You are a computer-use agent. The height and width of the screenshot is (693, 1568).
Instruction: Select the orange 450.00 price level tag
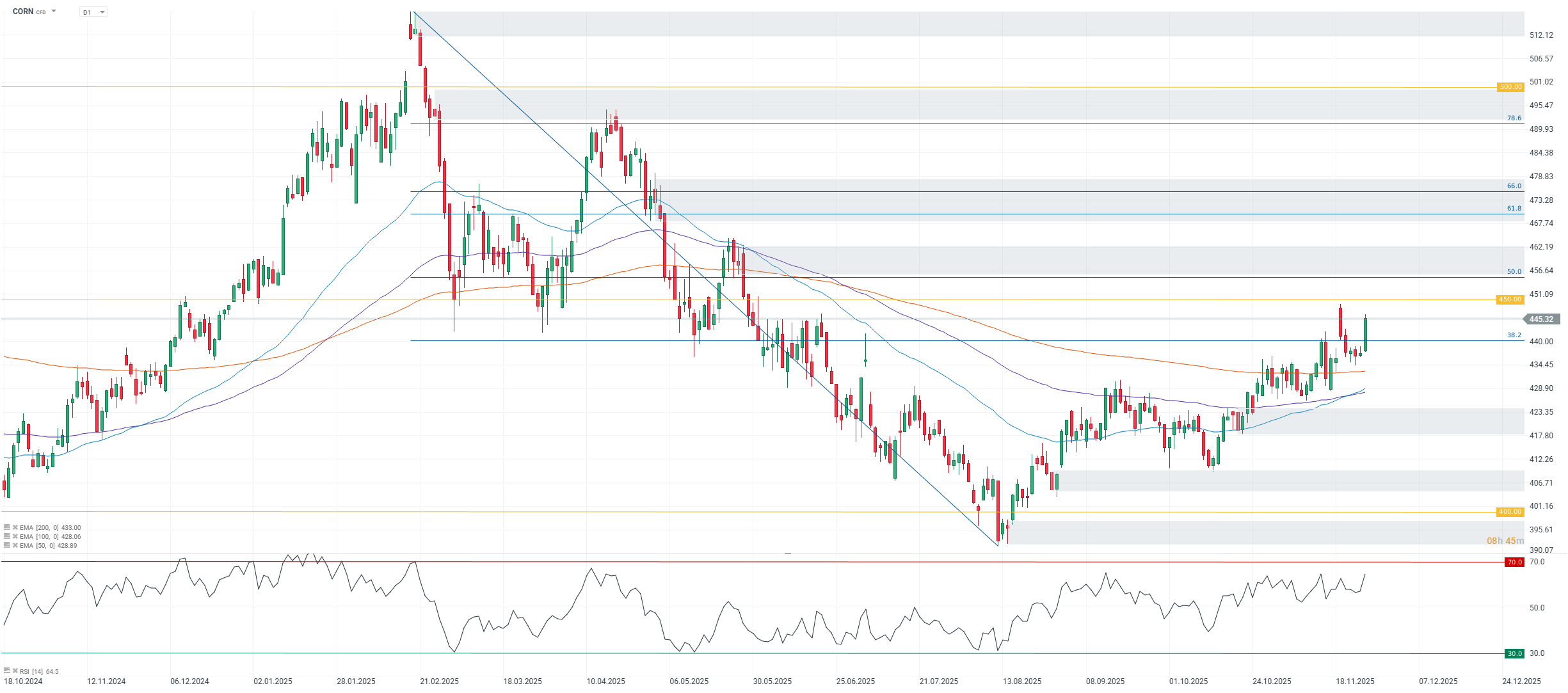tap(1510, 299)
